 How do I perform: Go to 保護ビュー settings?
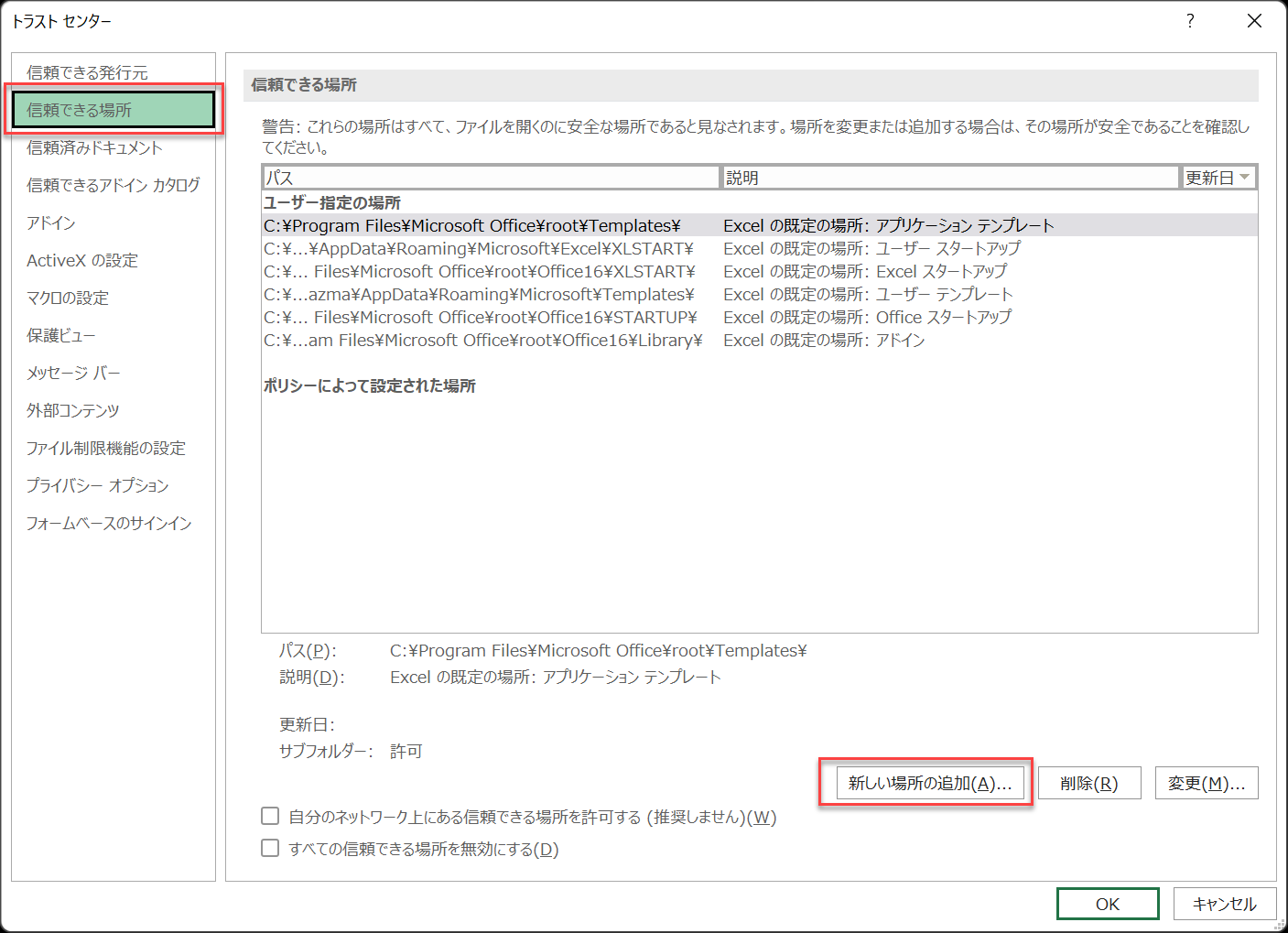click(x=61, y=335)
